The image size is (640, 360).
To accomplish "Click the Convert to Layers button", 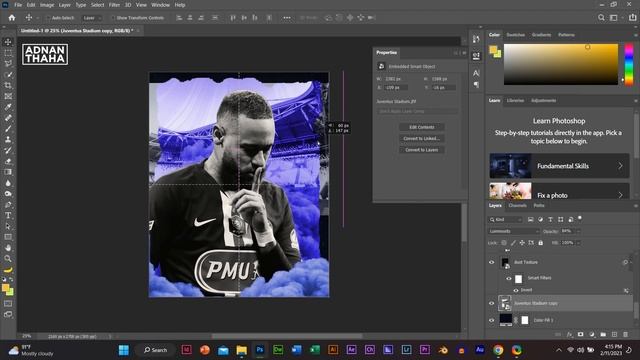I will [422, 150].
